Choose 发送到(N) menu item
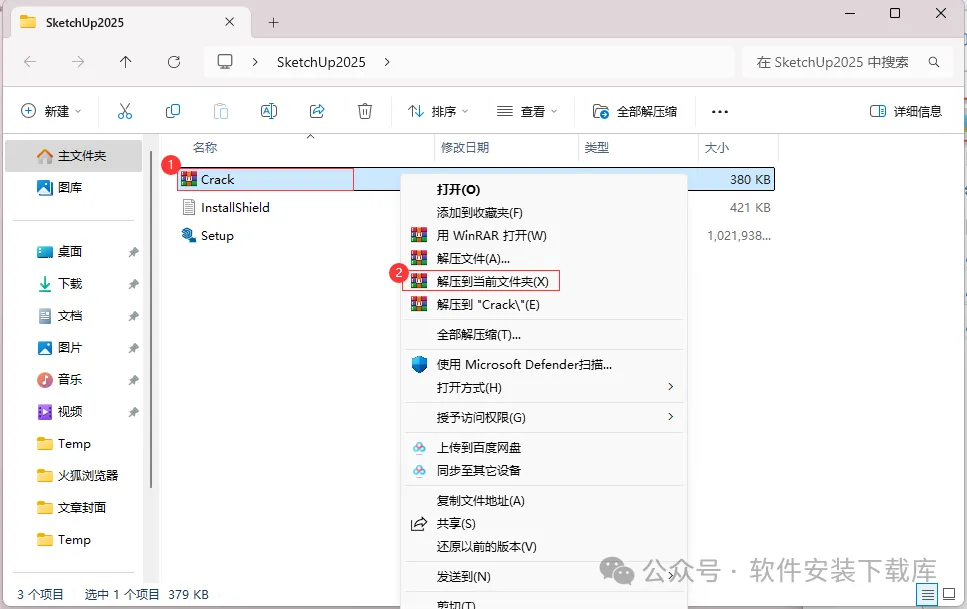This screenshot has height=609, width=967. [544, 576]
